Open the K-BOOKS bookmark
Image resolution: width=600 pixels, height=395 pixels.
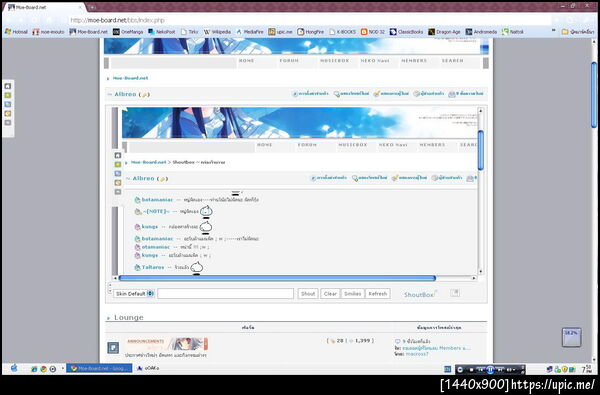tap(342, 32)
